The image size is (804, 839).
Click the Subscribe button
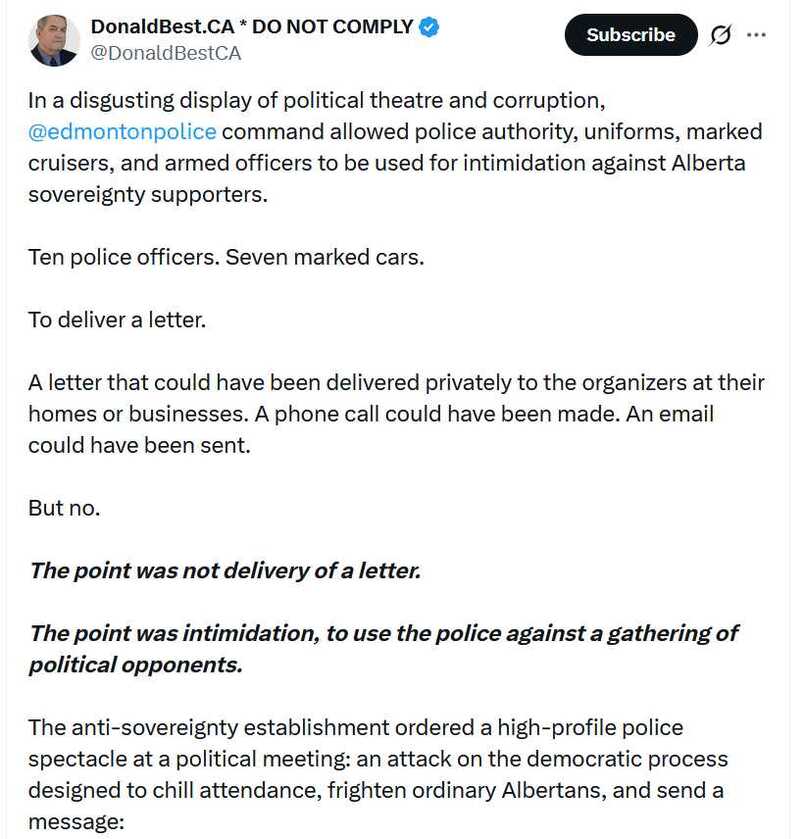point(631,35)
